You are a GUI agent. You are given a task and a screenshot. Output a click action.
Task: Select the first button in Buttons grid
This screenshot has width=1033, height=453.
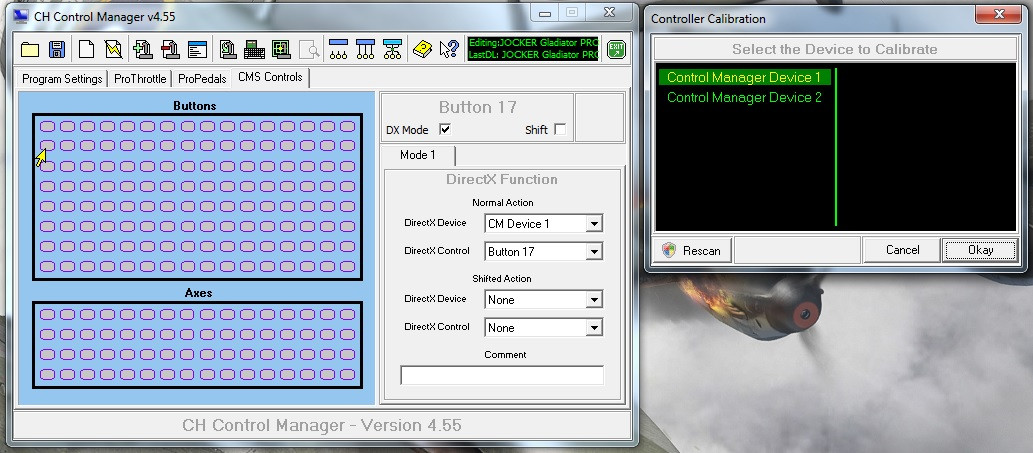[x=47, y=126]
